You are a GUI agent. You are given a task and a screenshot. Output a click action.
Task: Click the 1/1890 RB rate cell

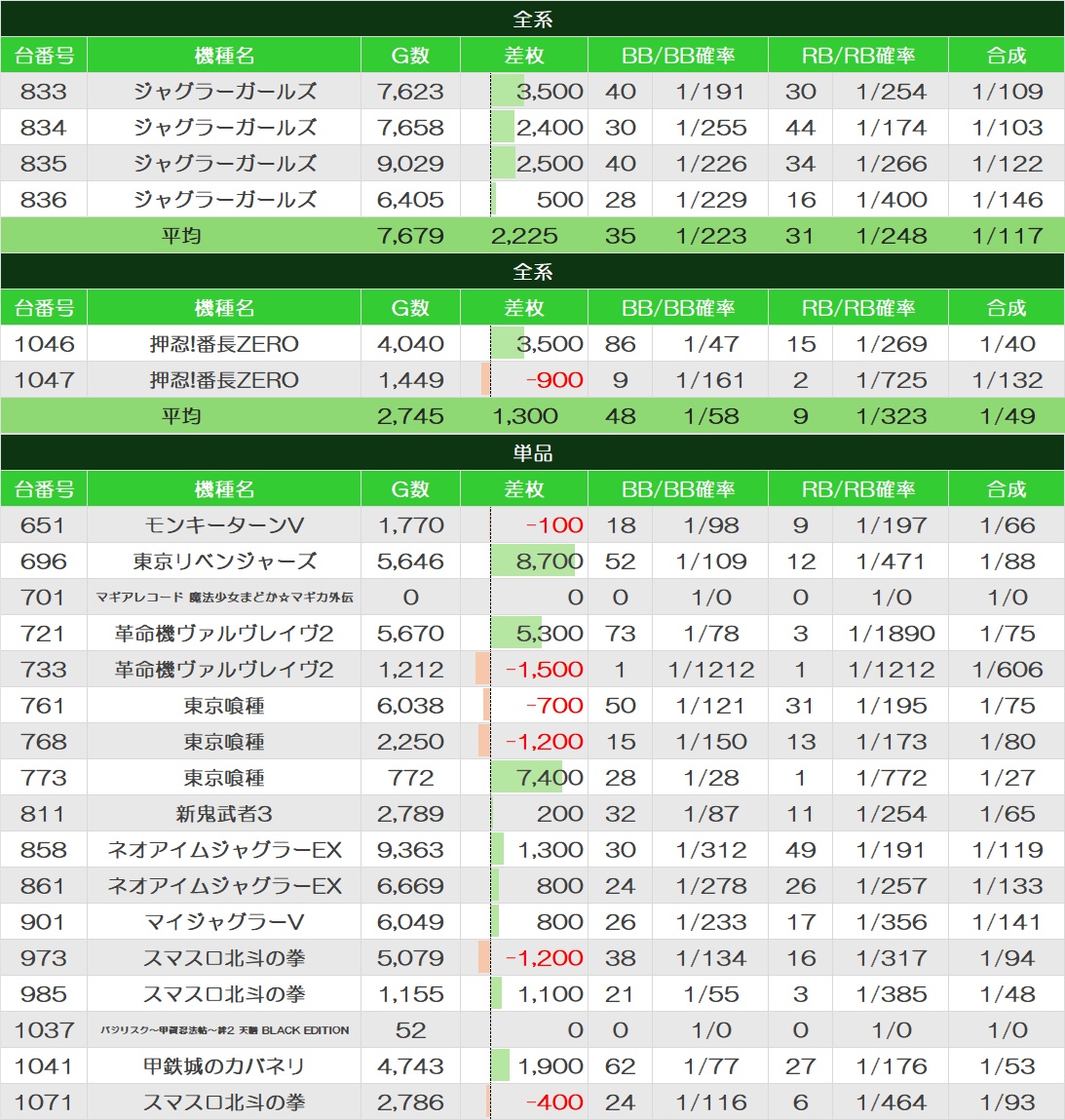coord(891,633)
